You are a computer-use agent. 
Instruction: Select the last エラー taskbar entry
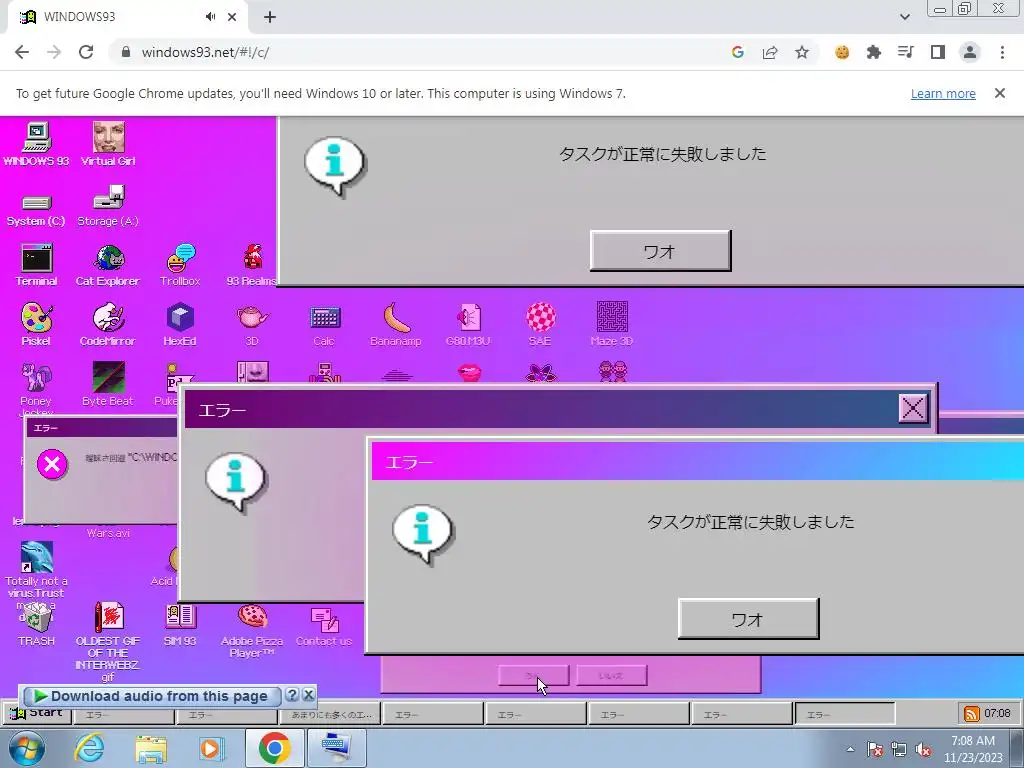click(844, 714)
